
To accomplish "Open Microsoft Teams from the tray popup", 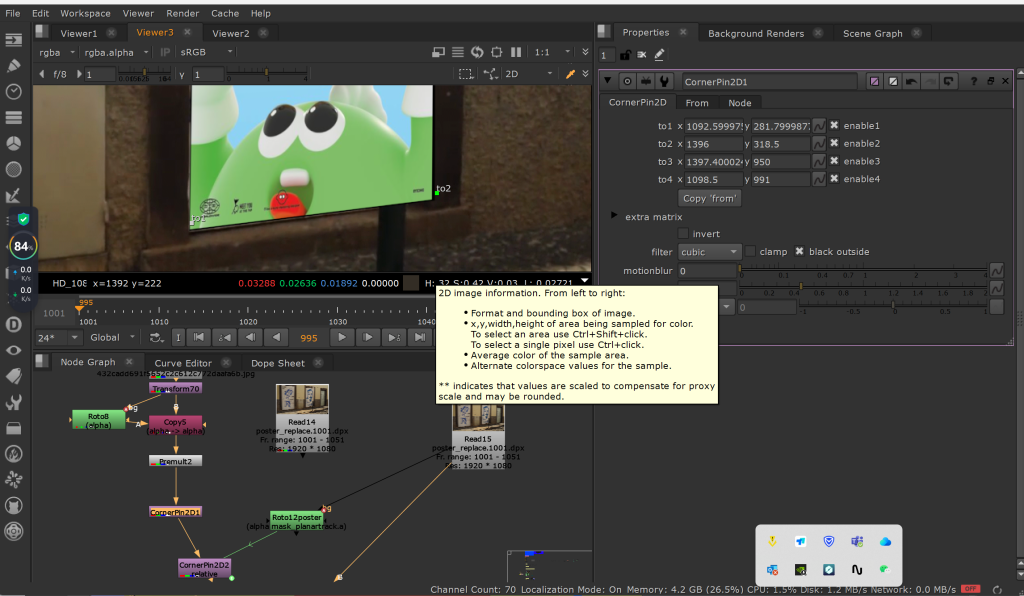I will click(857, 542).
